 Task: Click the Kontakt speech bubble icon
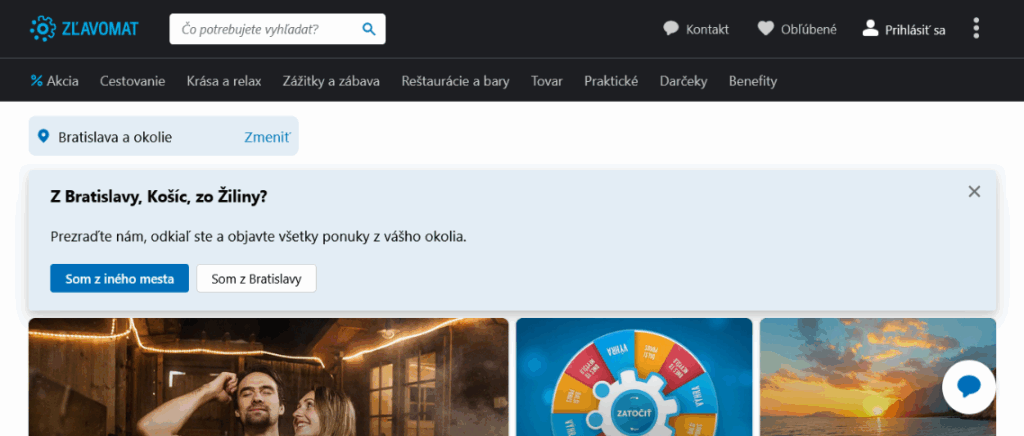[x=671, y=29]
